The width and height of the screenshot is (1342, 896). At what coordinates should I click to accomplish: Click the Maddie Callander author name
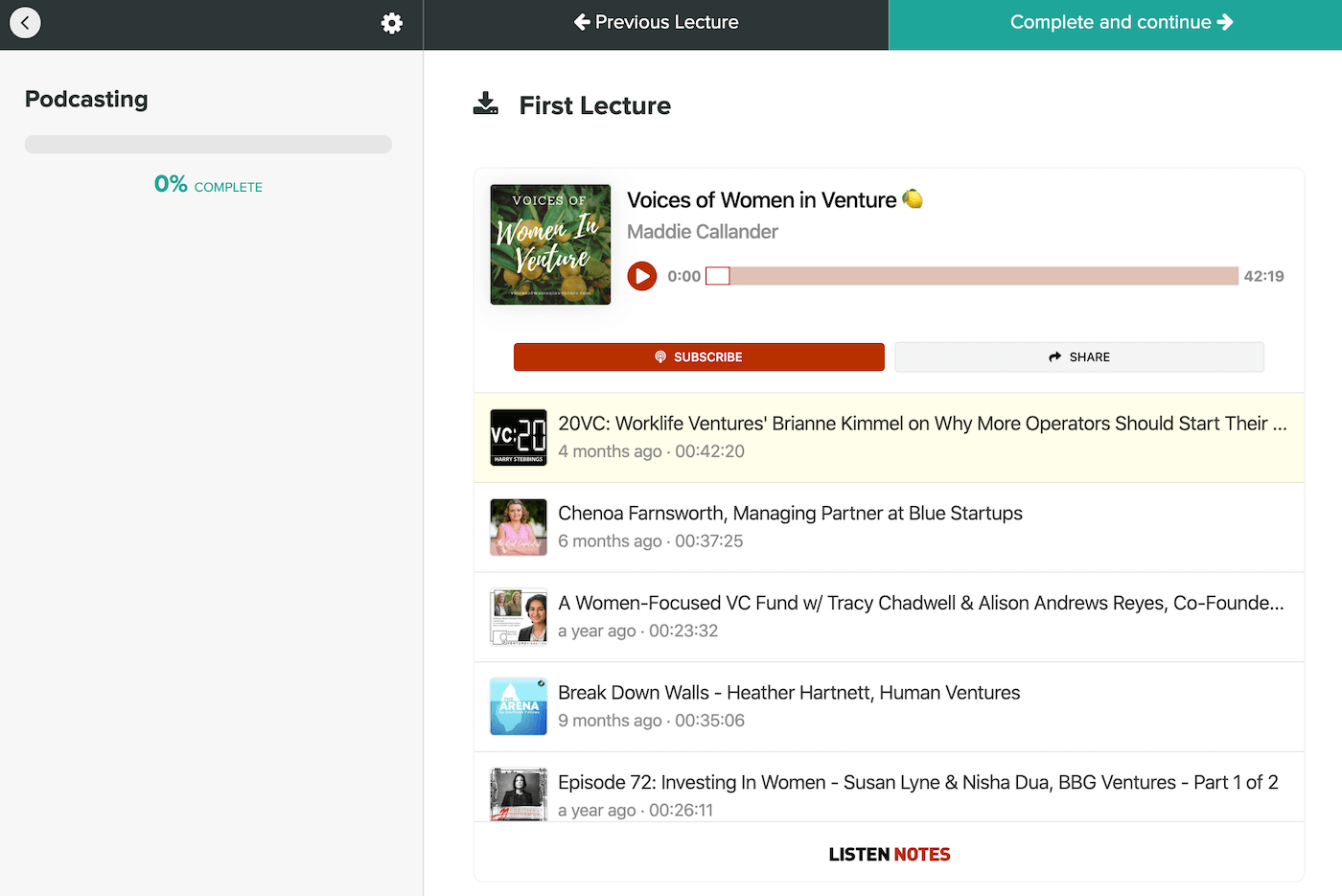point(703,232)
